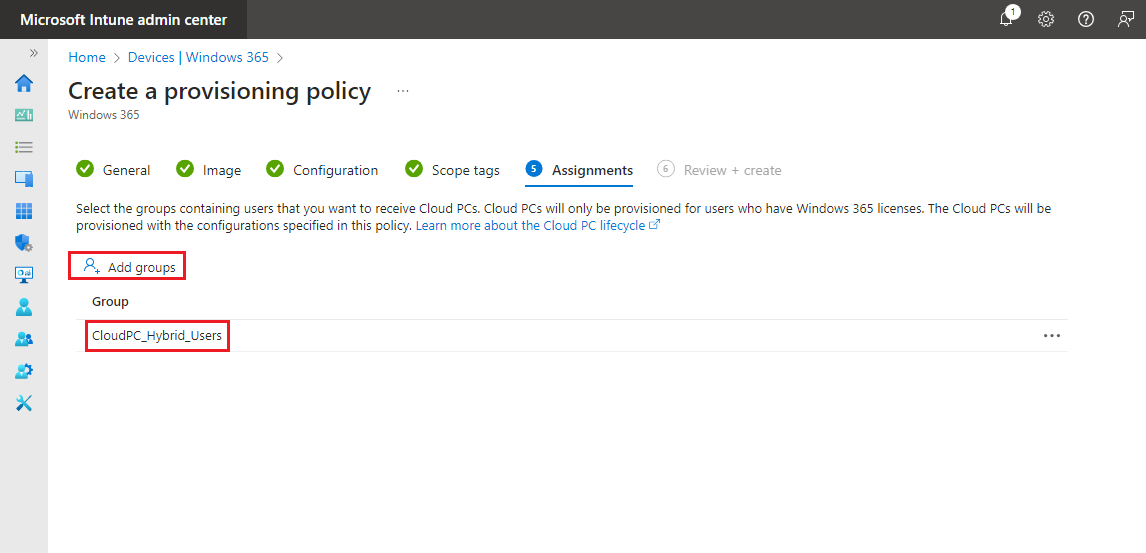
Task: Go to Review + create step
Action: click(x=719, y=170)
